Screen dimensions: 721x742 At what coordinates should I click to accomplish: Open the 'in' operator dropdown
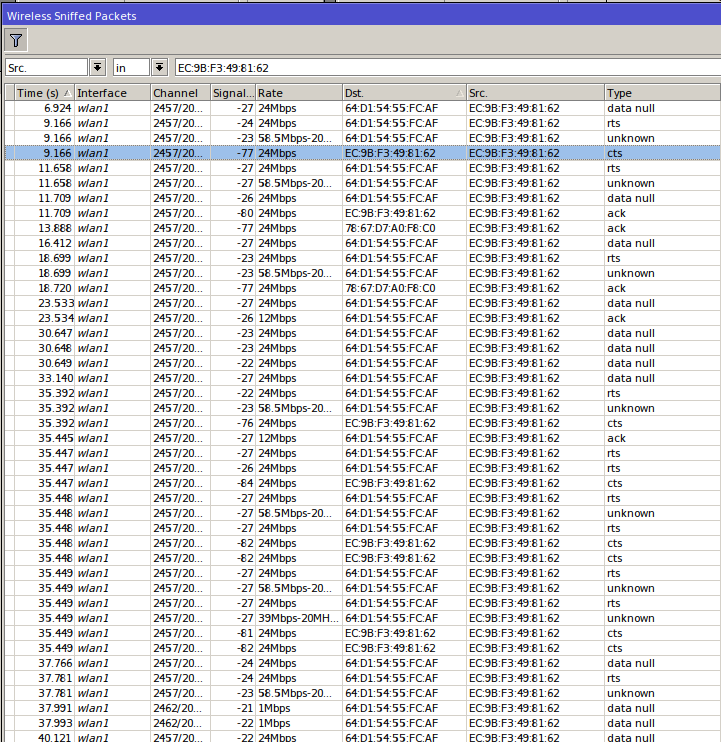159,68
